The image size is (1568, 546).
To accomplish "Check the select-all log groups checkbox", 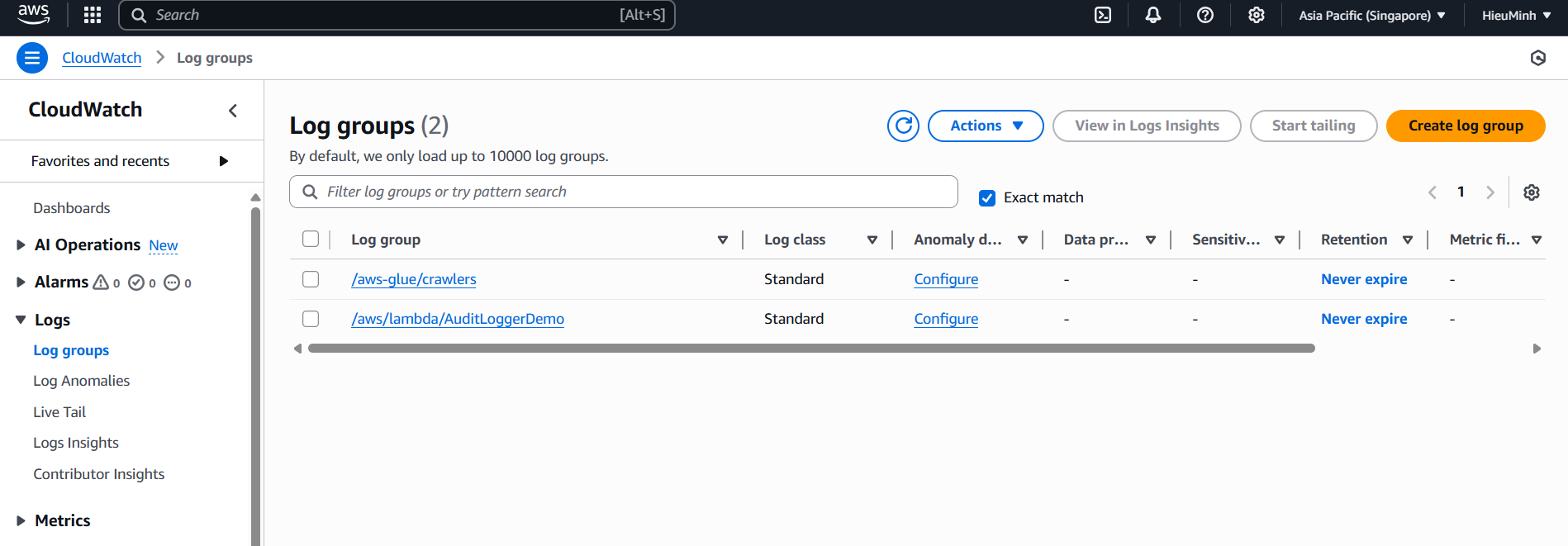I will (x=311, y=239).
